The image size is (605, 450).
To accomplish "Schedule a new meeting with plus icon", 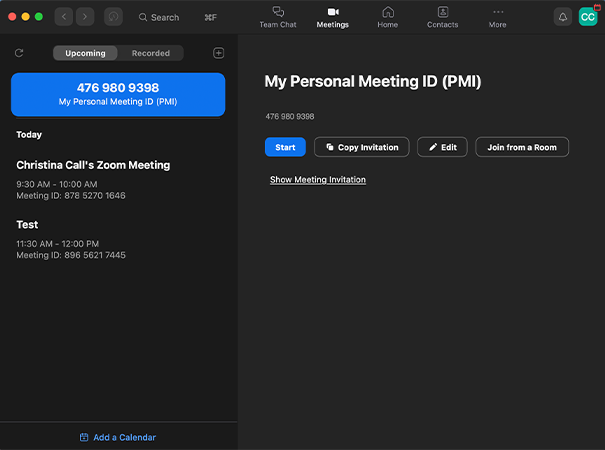I will 218,53.
